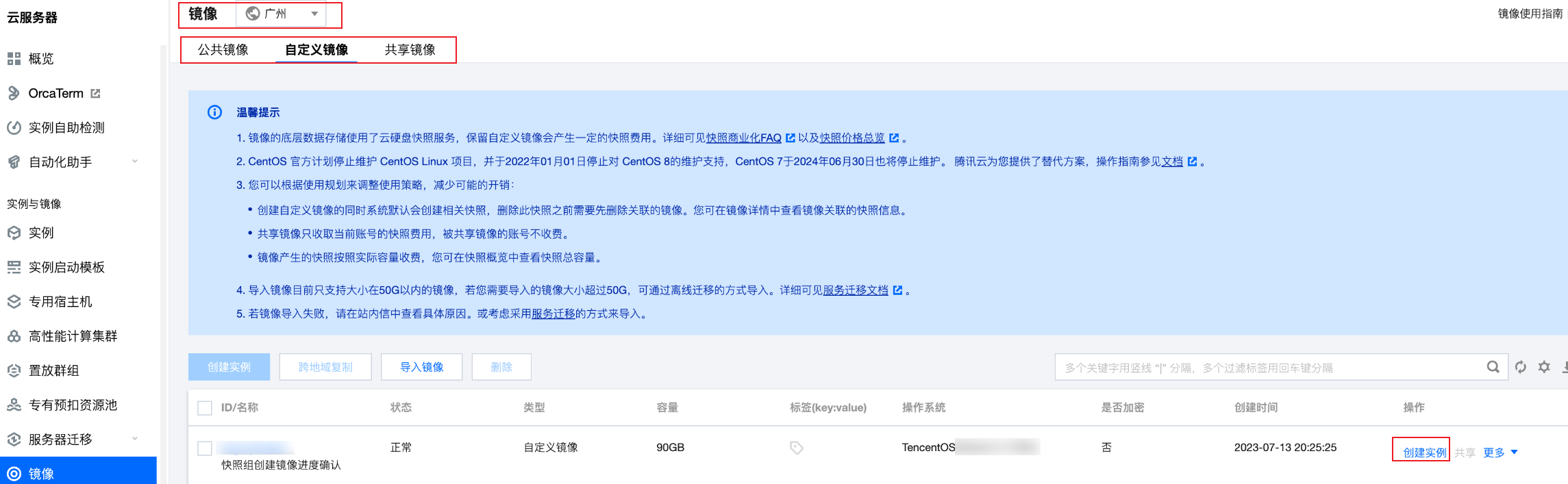Viewport: 1568px width, 484px height.
Task: Click the 专用宿主机 icon
Action: click(x=14, y=302)
